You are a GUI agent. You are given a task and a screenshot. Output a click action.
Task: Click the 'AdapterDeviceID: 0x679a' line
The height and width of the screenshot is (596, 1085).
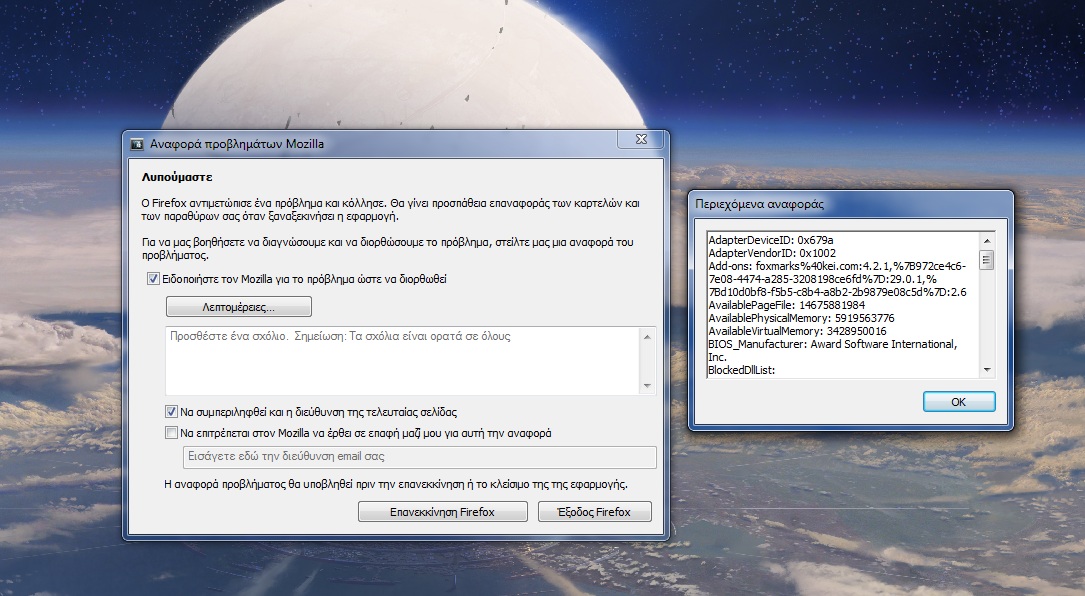tap(770, 240)
